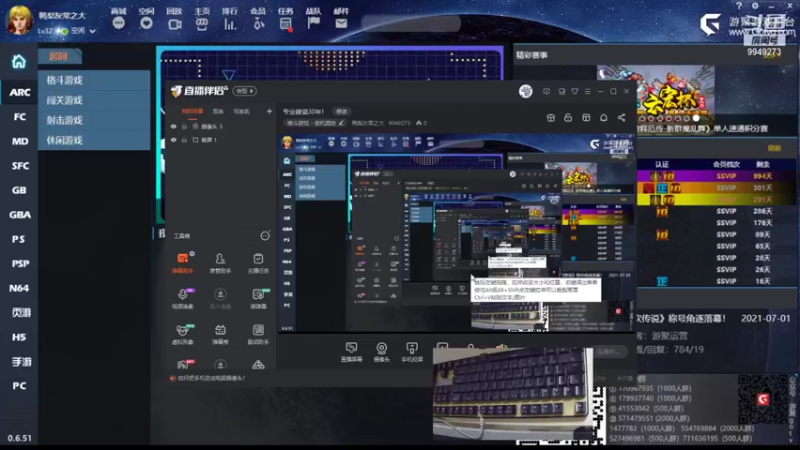Choose 休闲游戏 category

tap(94, 140)
